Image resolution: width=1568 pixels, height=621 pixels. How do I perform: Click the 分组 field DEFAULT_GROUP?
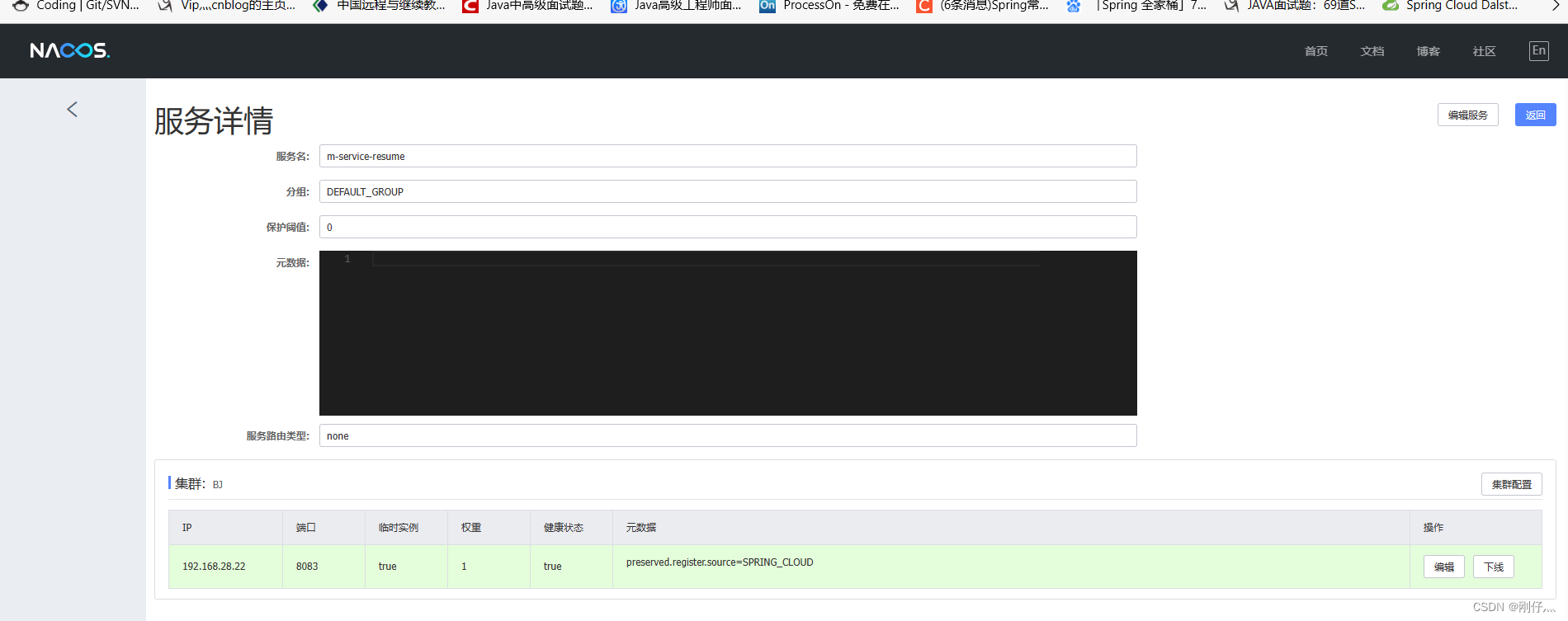[728, 191]
